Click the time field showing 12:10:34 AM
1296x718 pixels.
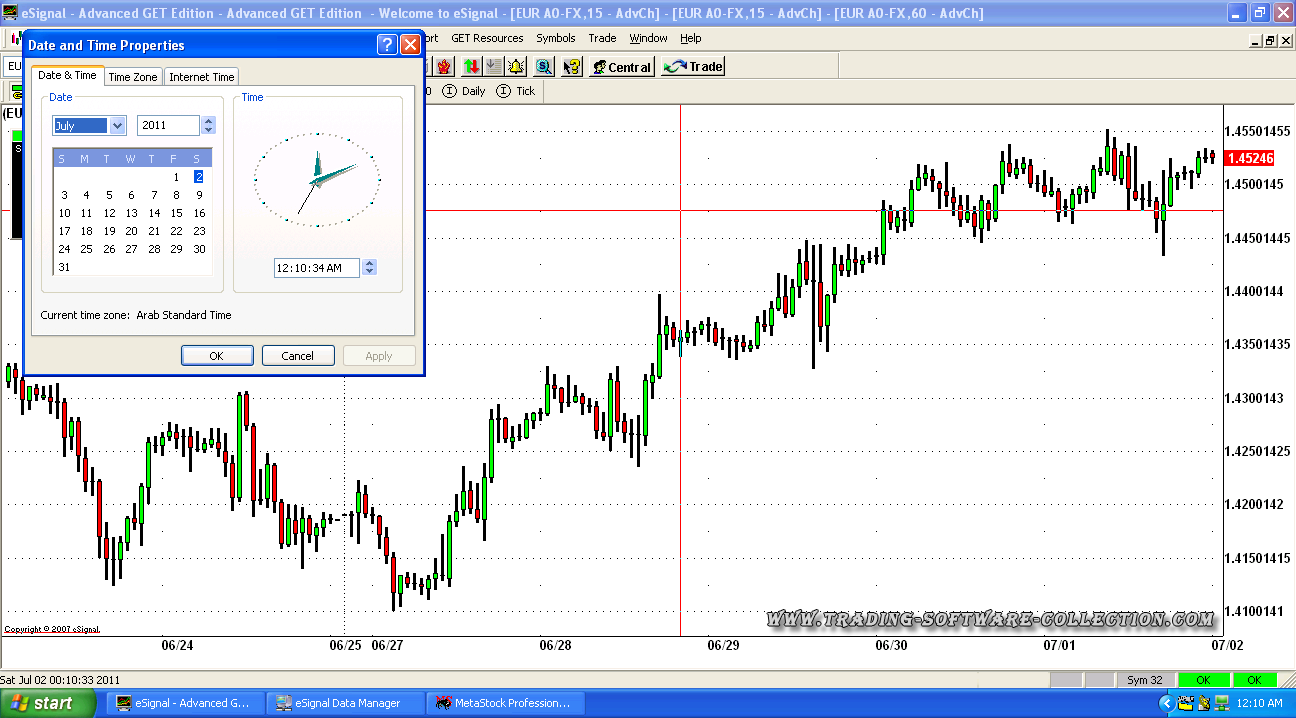point(316,268)
